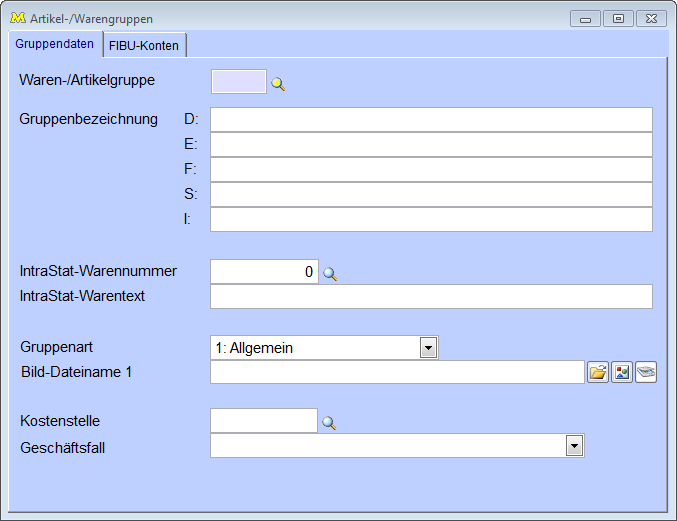Click the yellow M application icon in title bar
Viewport: 677px width, 521px height.
(x=16, y=18)
